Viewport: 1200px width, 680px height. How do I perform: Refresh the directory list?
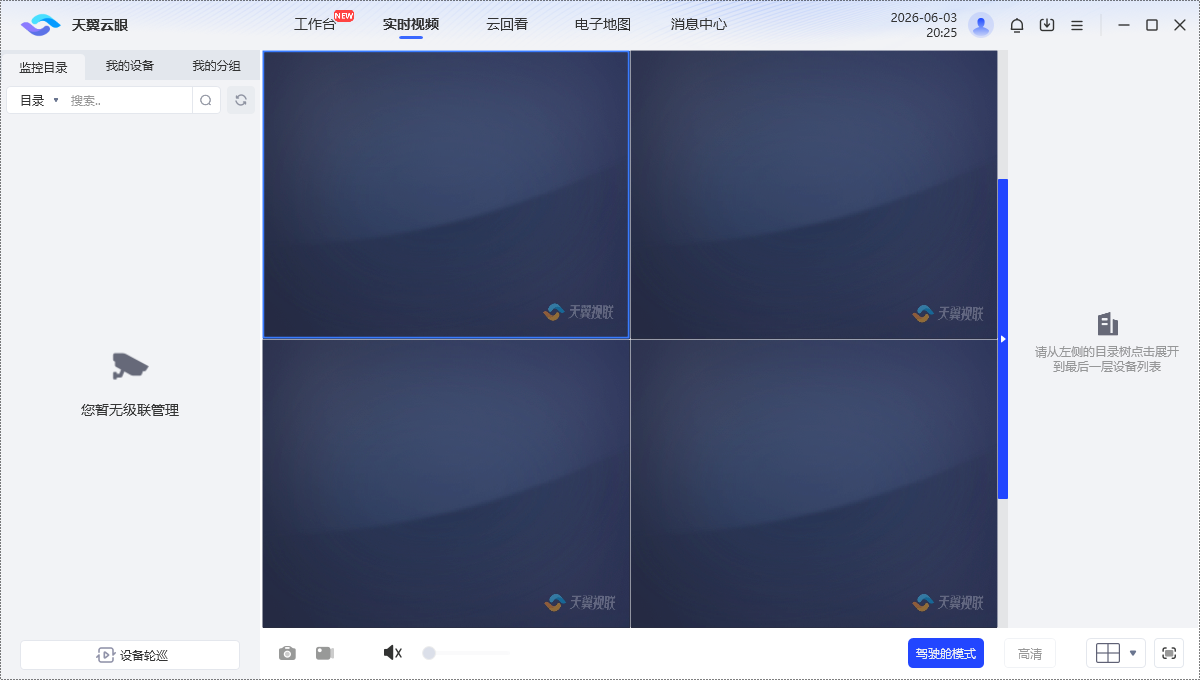click(241, 100)
